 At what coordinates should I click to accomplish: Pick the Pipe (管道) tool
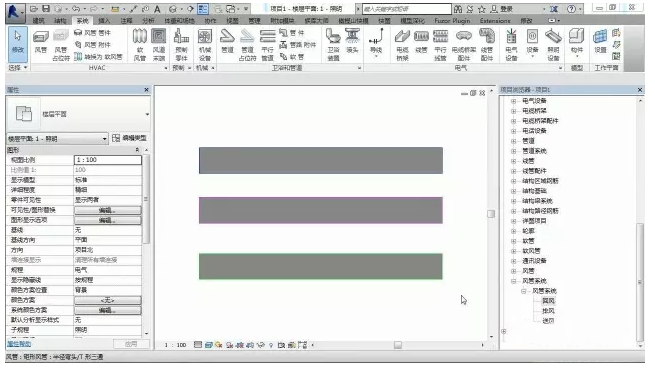(227, 42)
